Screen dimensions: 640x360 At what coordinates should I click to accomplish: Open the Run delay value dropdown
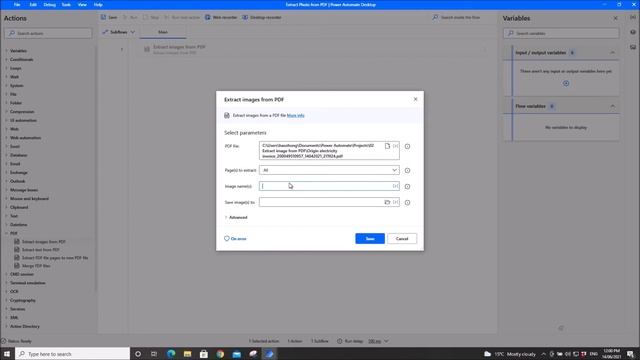378,341
